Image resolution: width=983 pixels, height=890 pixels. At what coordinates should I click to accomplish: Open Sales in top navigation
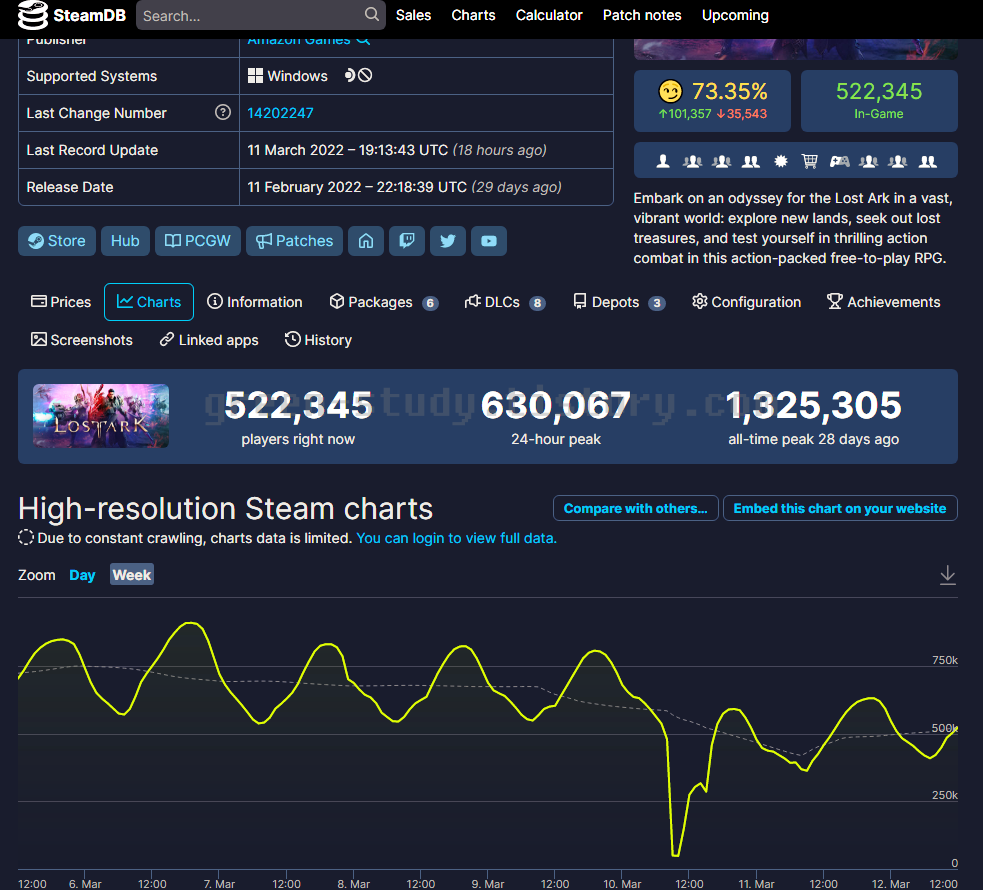(x=413, y=15)
